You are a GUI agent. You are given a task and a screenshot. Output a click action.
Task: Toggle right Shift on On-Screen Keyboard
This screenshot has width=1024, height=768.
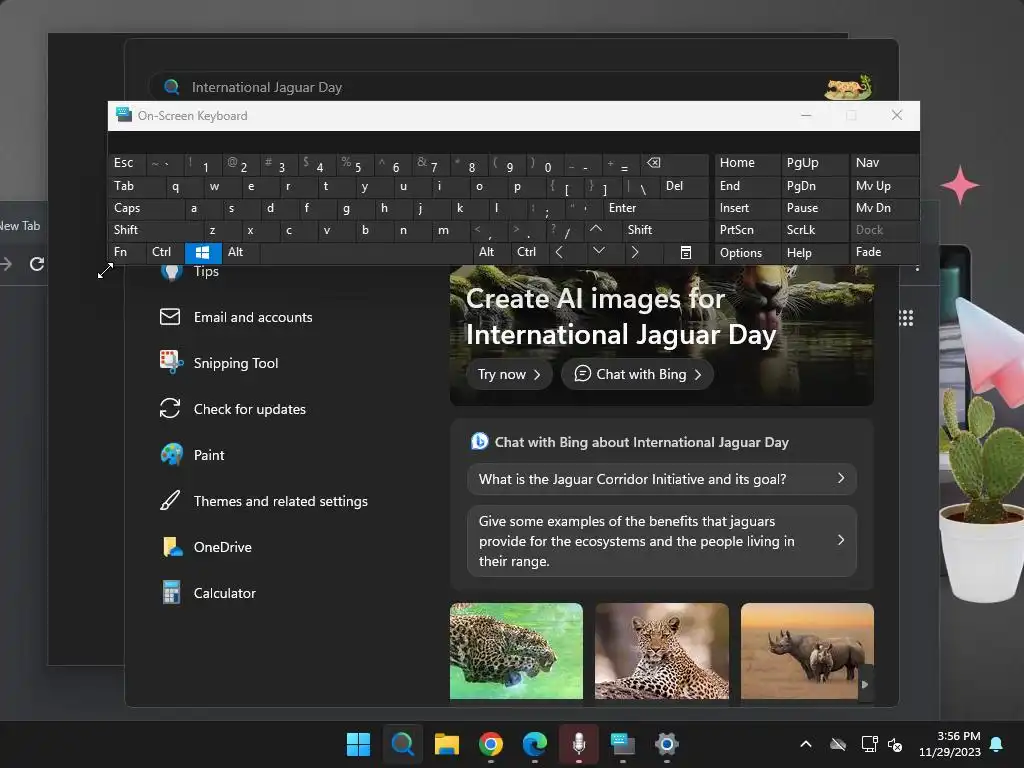pos(665,230)
